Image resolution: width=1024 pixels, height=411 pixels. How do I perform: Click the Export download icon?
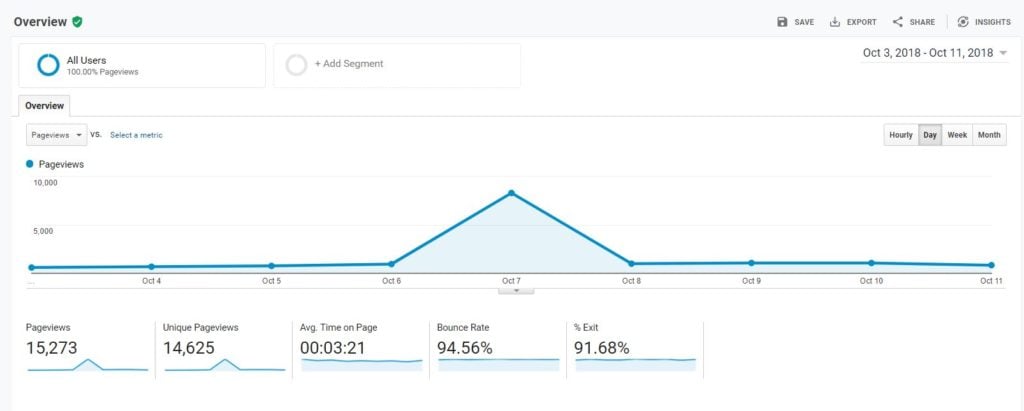[835, 22]
